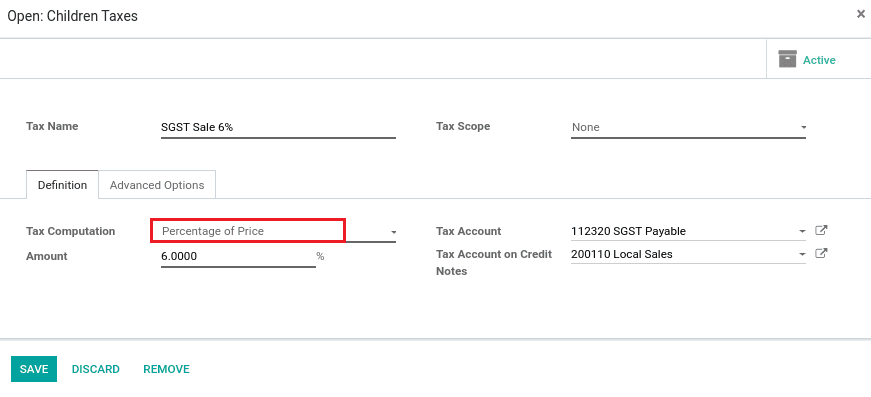
Task: Click the archive box icon beside Active
Action: (787, 59)
